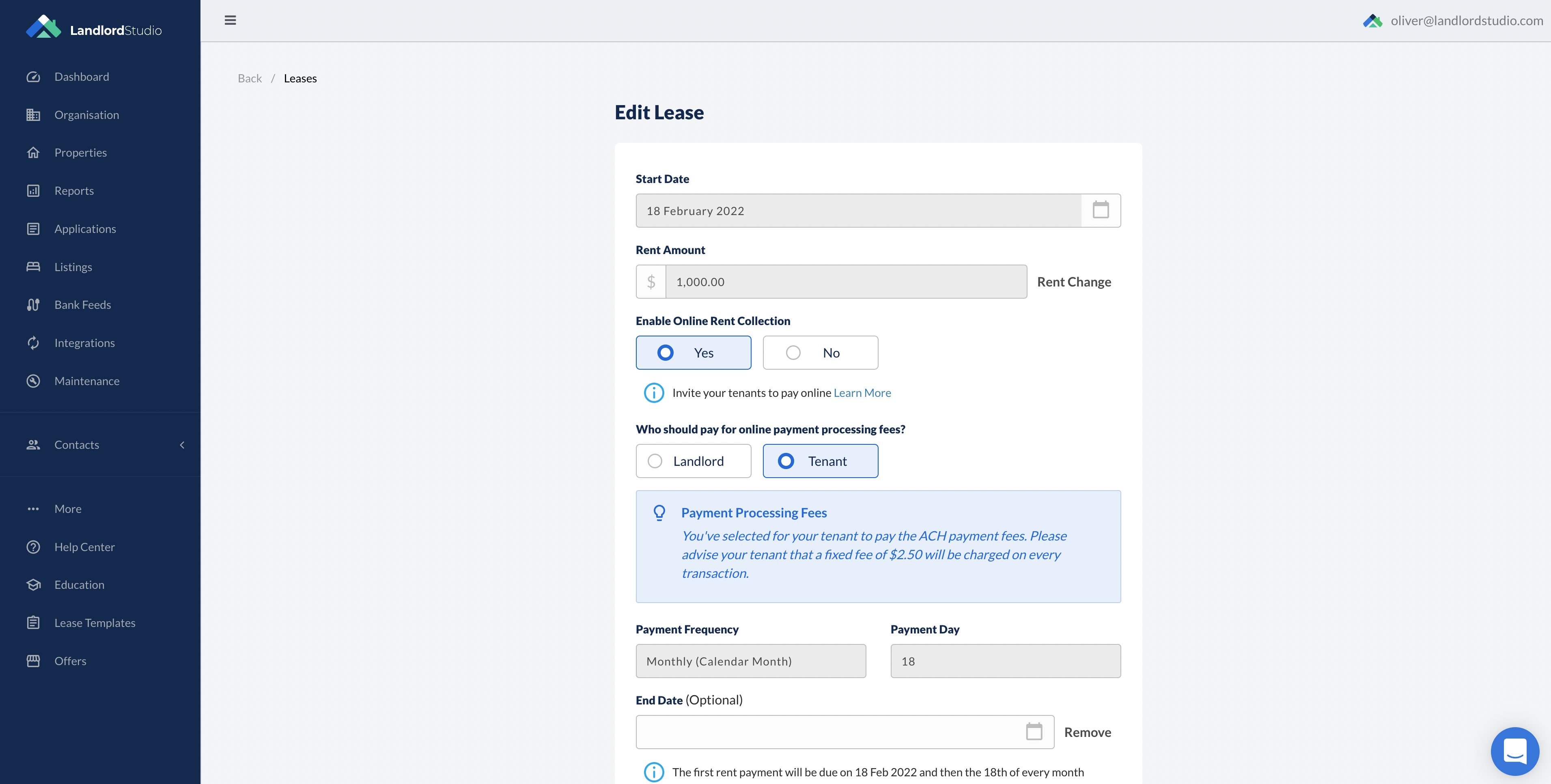Click the lightbulb icon in Payment Processing Fees
The width and height of the screenshot is (1551, 784).
tap(659, 513)
